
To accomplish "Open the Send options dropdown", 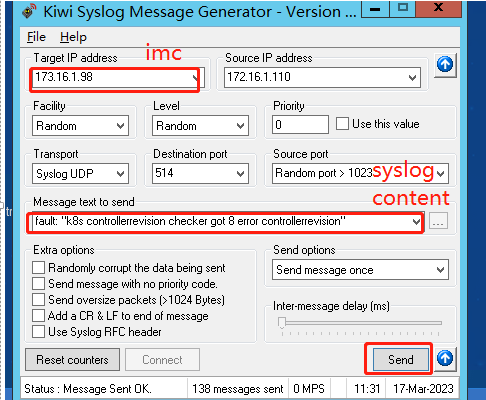I will click(x=441, y=269).
